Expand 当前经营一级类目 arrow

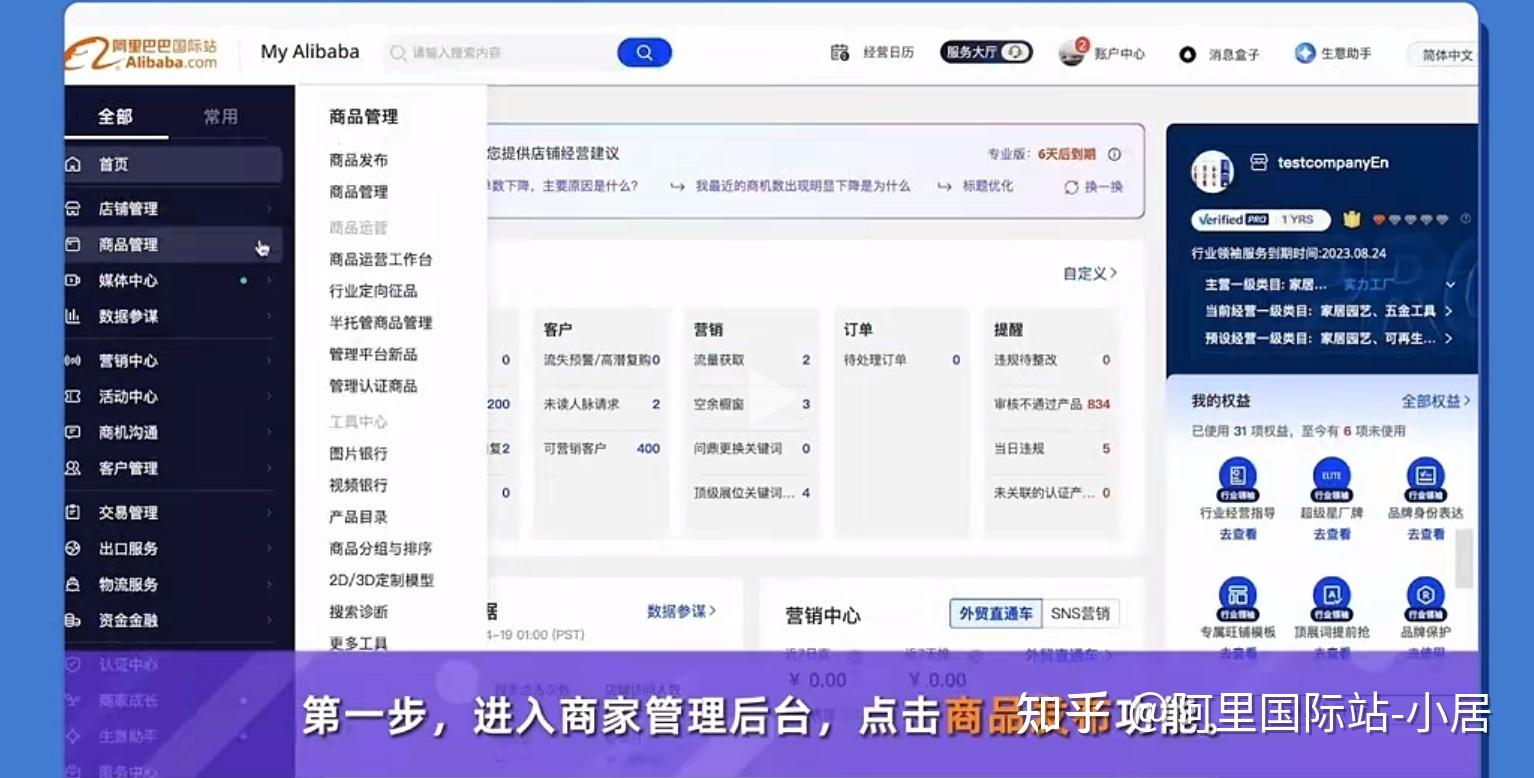[x=1448, y=311]
